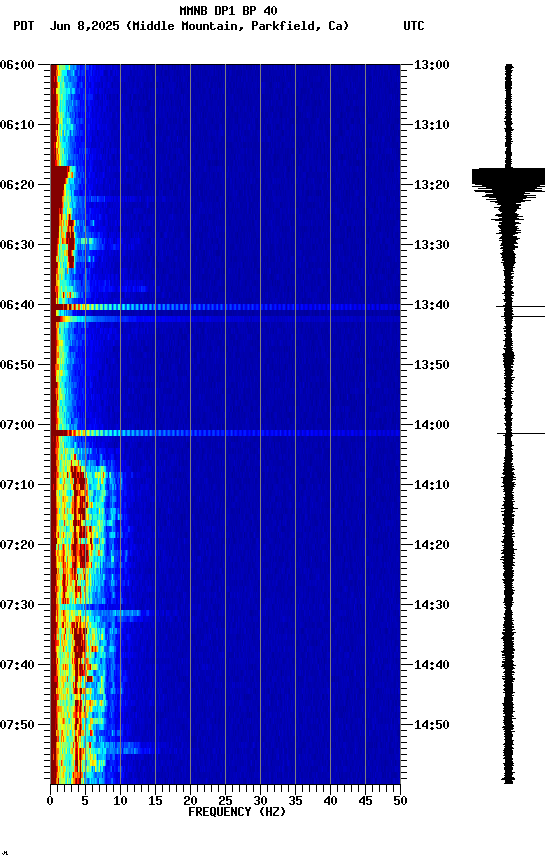Click the "UTC" time zone label
Image resolution: width=552 pixels, height=864 pixels.
tap(414, 26)
